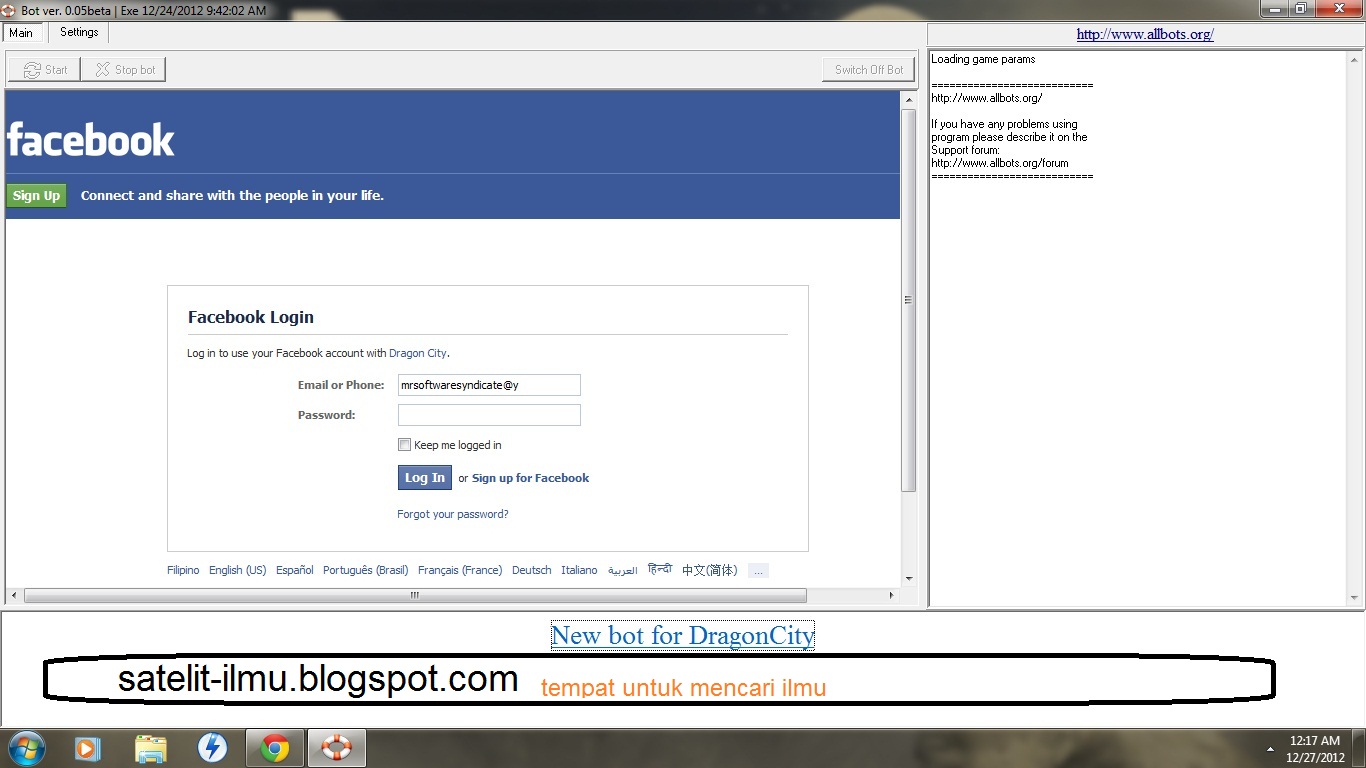Click the taskbar clock
The width and height of the screenshot is (1366, 768).
[1315, 749]
